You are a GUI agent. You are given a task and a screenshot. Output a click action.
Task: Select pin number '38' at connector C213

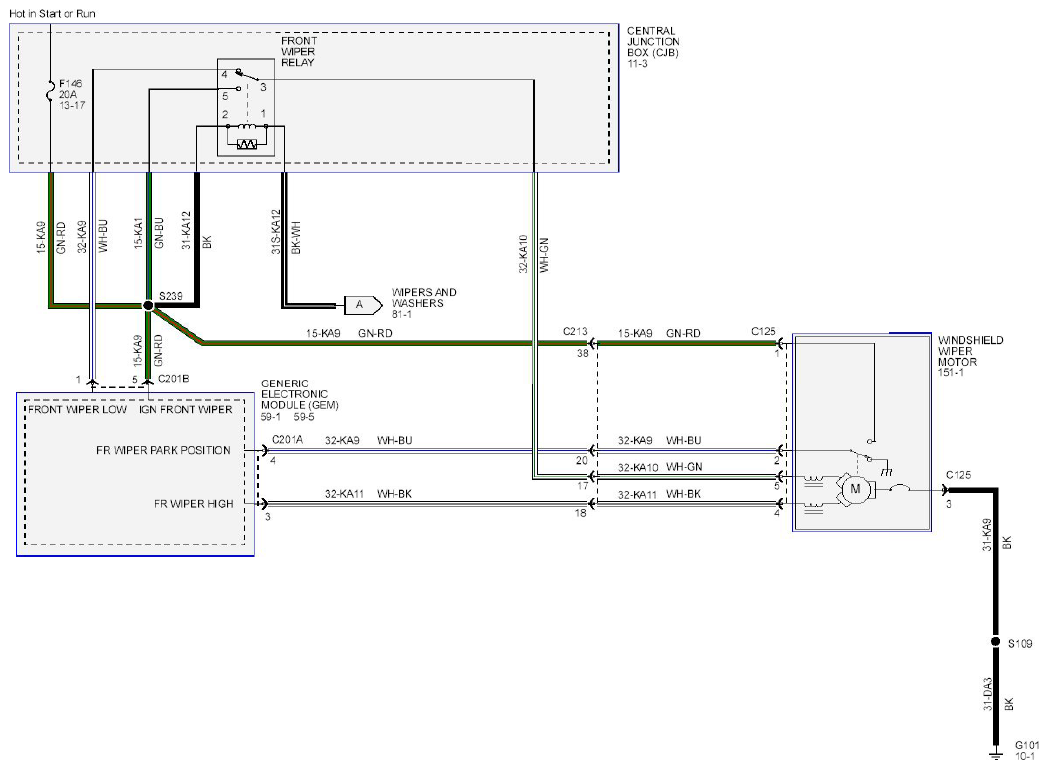click(583, 353)
